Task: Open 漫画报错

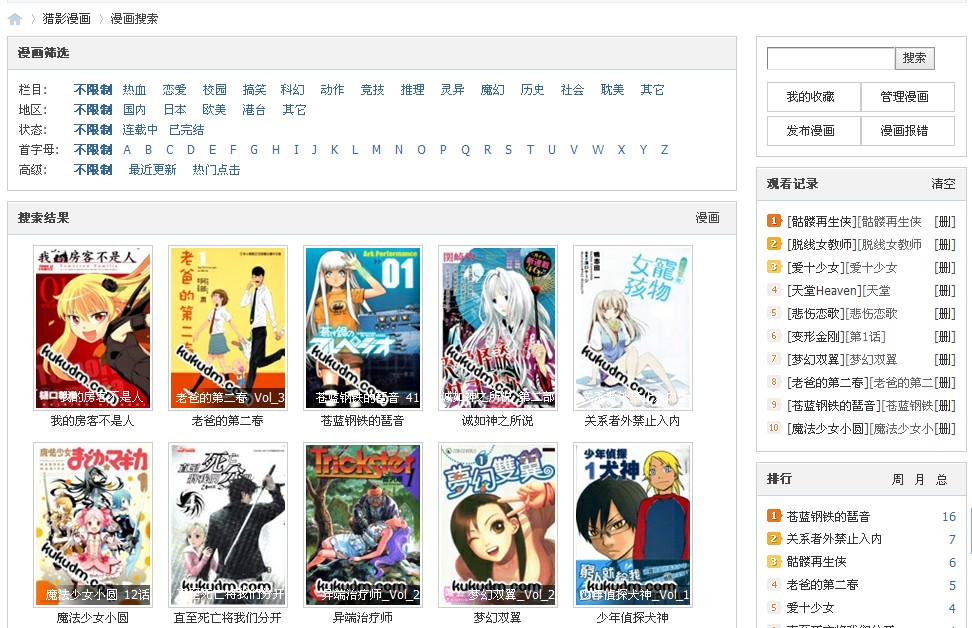Action: click(x=908, y=131)
